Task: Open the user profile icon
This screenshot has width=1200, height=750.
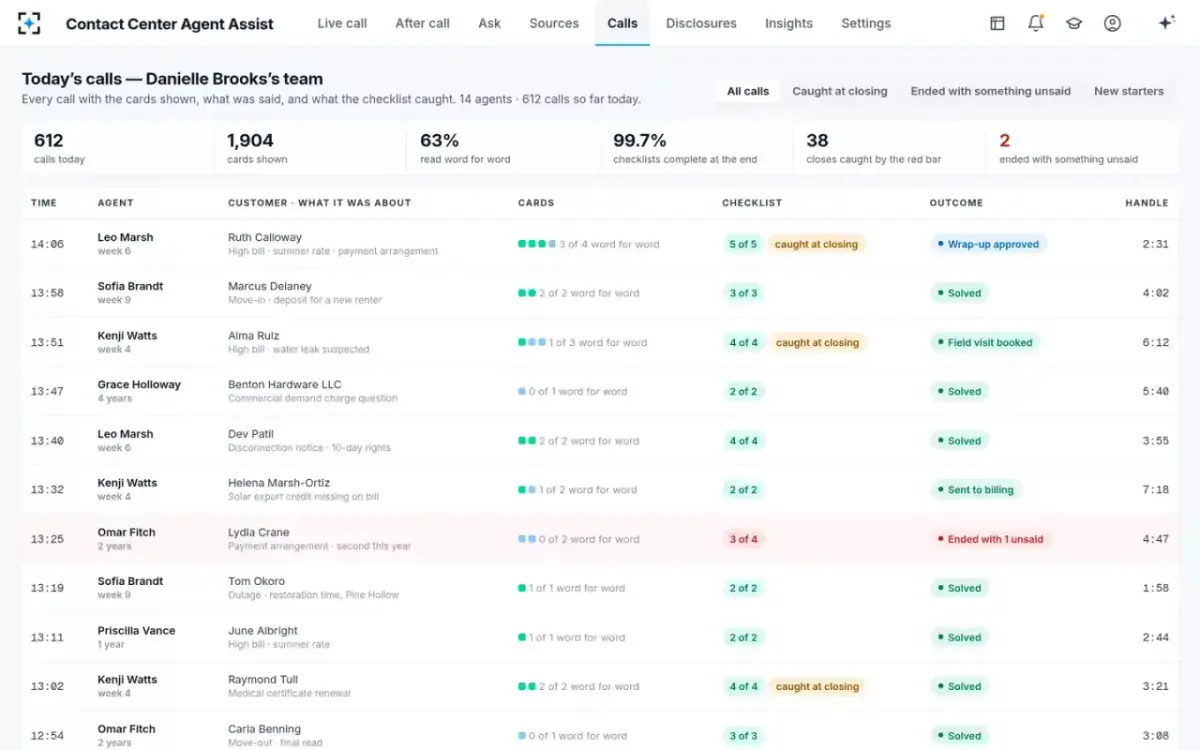Action: (x=1112, y=23)
